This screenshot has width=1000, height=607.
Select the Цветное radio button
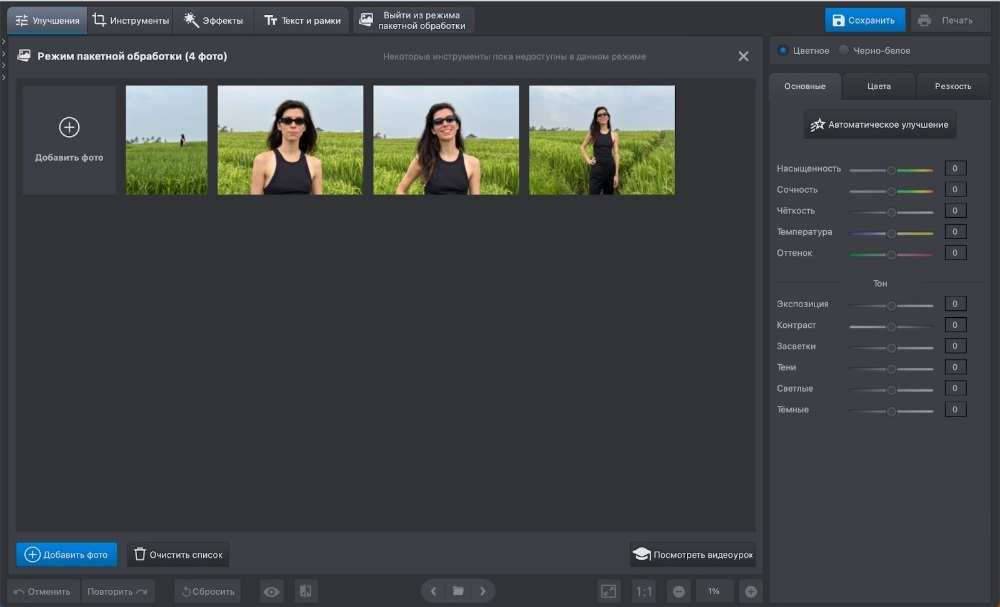pyautogui.click(x=783, y=50)
